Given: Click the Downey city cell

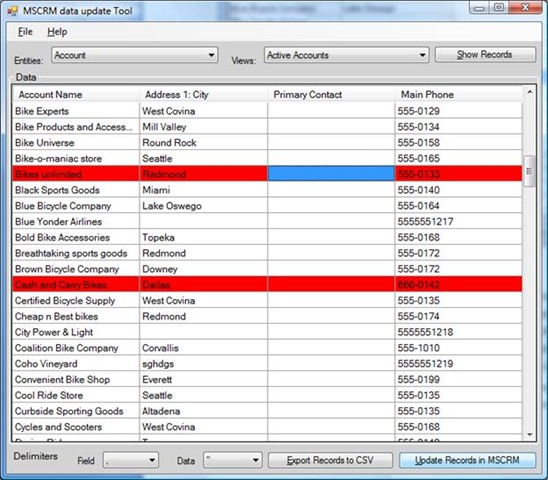Looking at the screenshot, I should (x=203, y=269).
